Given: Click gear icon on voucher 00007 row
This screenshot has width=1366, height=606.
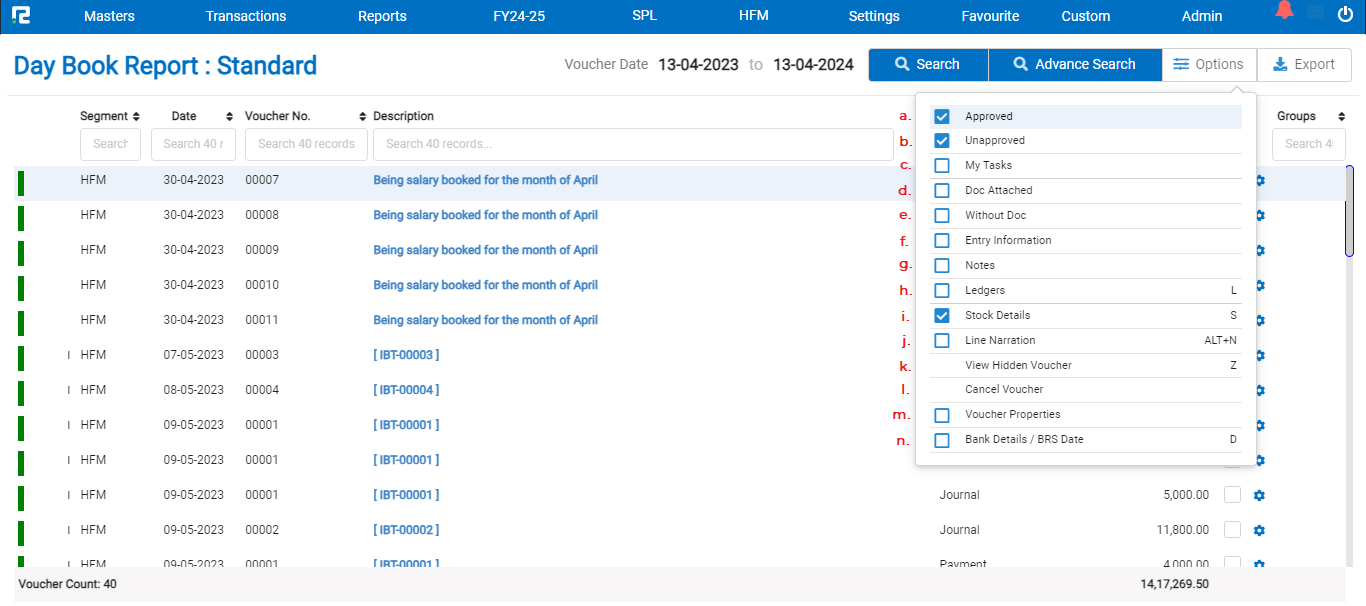Looking at the screenshot, I should [1259, 181].
